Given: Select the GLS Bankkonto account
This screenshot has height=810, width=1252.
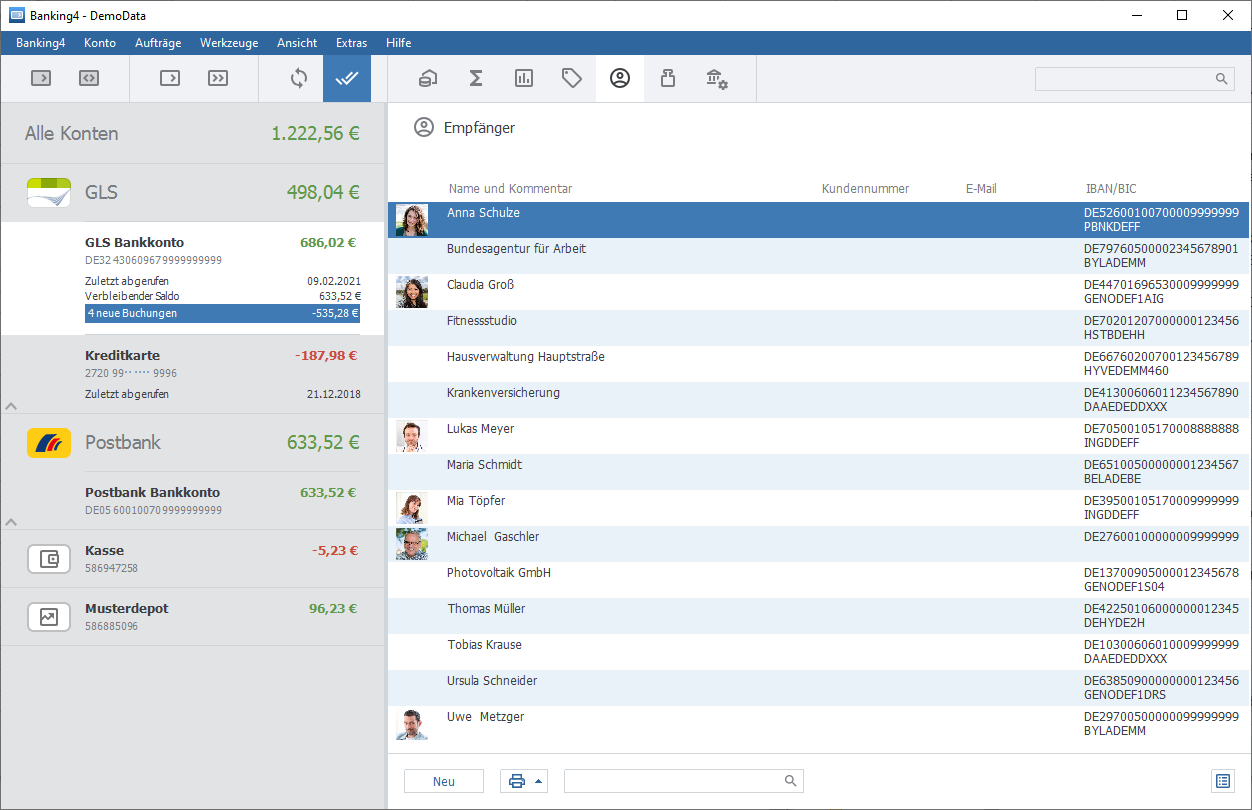Looking at the screenshot, I should pyautogui.click(x=193, y=278).
